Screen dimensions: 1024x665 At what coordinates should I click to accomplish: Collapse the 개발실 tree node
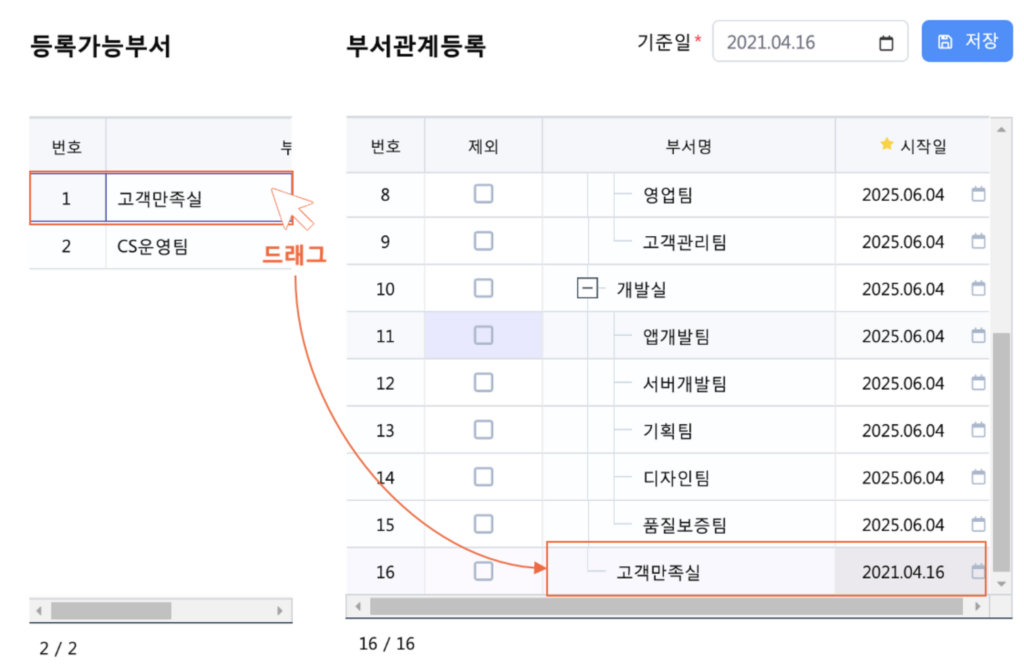coord(588,289)
